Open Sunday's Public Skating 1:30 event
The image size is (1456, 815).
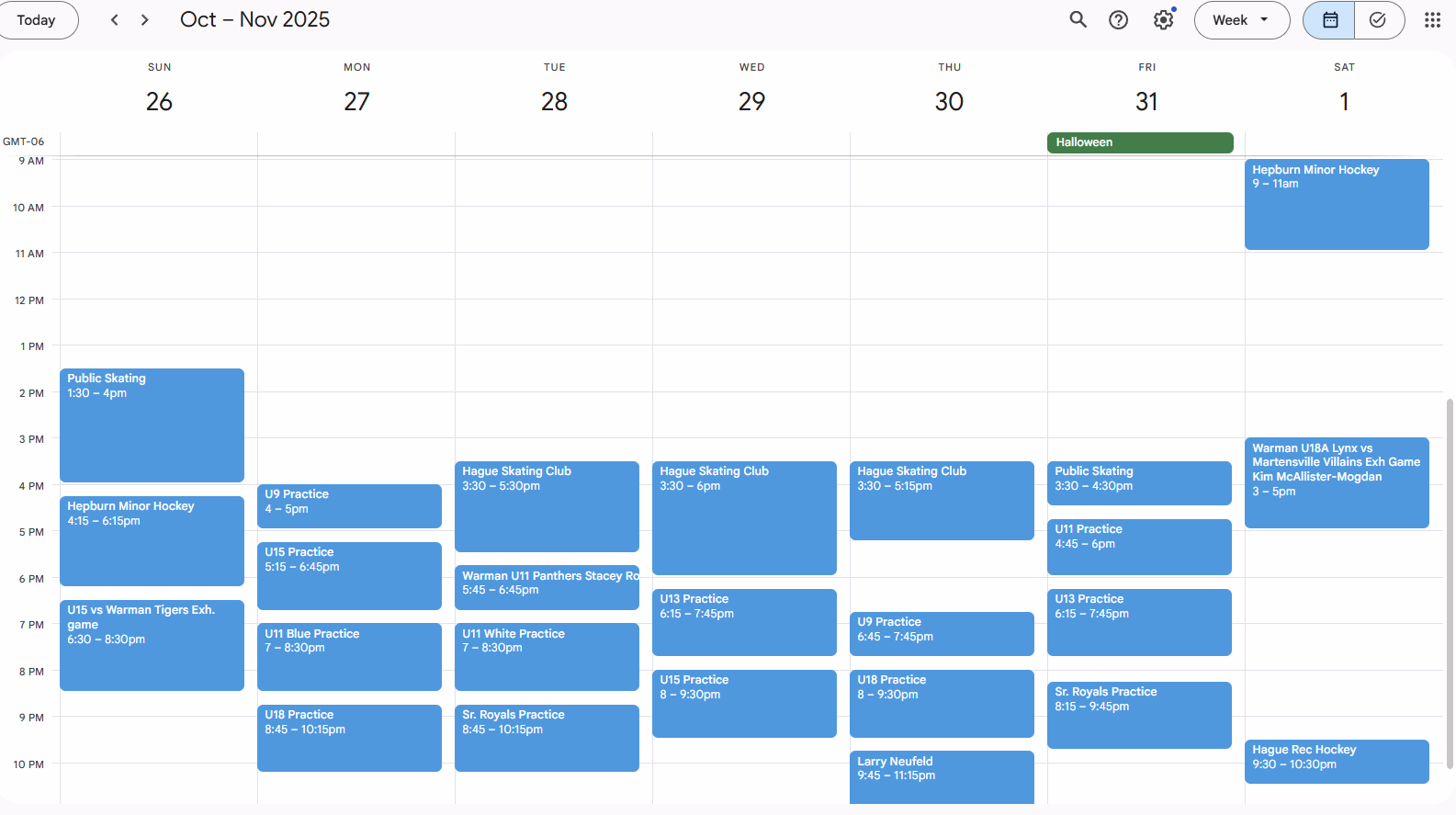[152, 424]
